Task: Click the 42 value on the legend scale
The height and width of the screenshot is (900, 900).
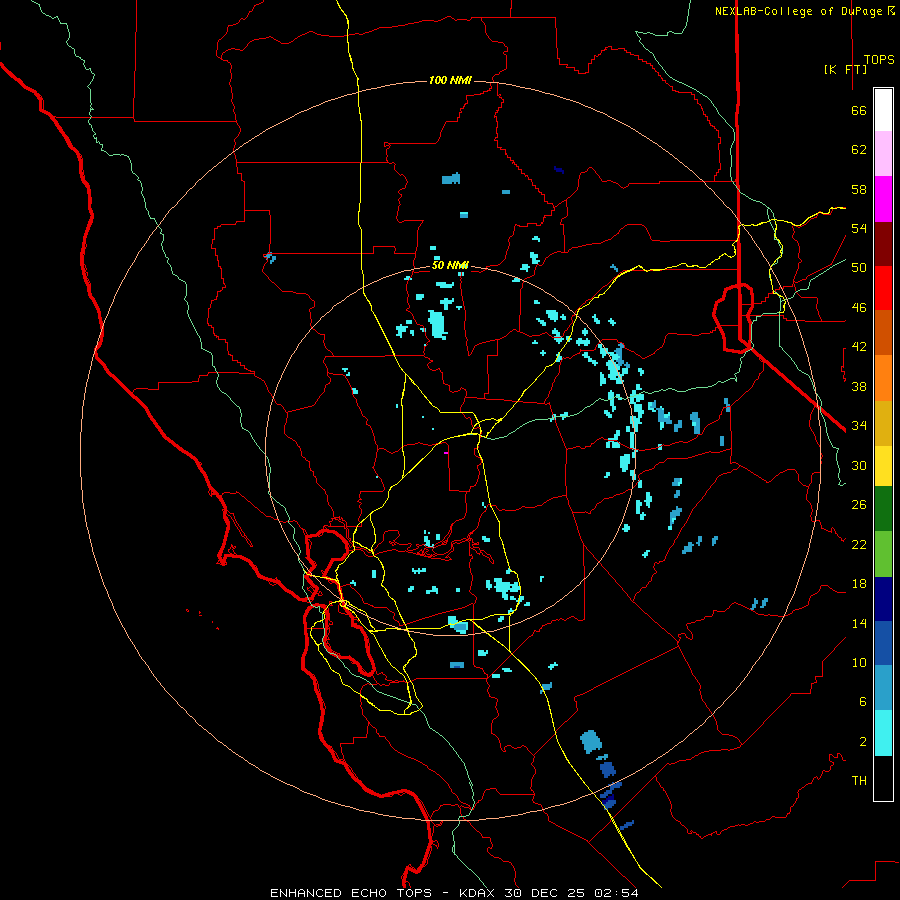Action: (859, 347)
